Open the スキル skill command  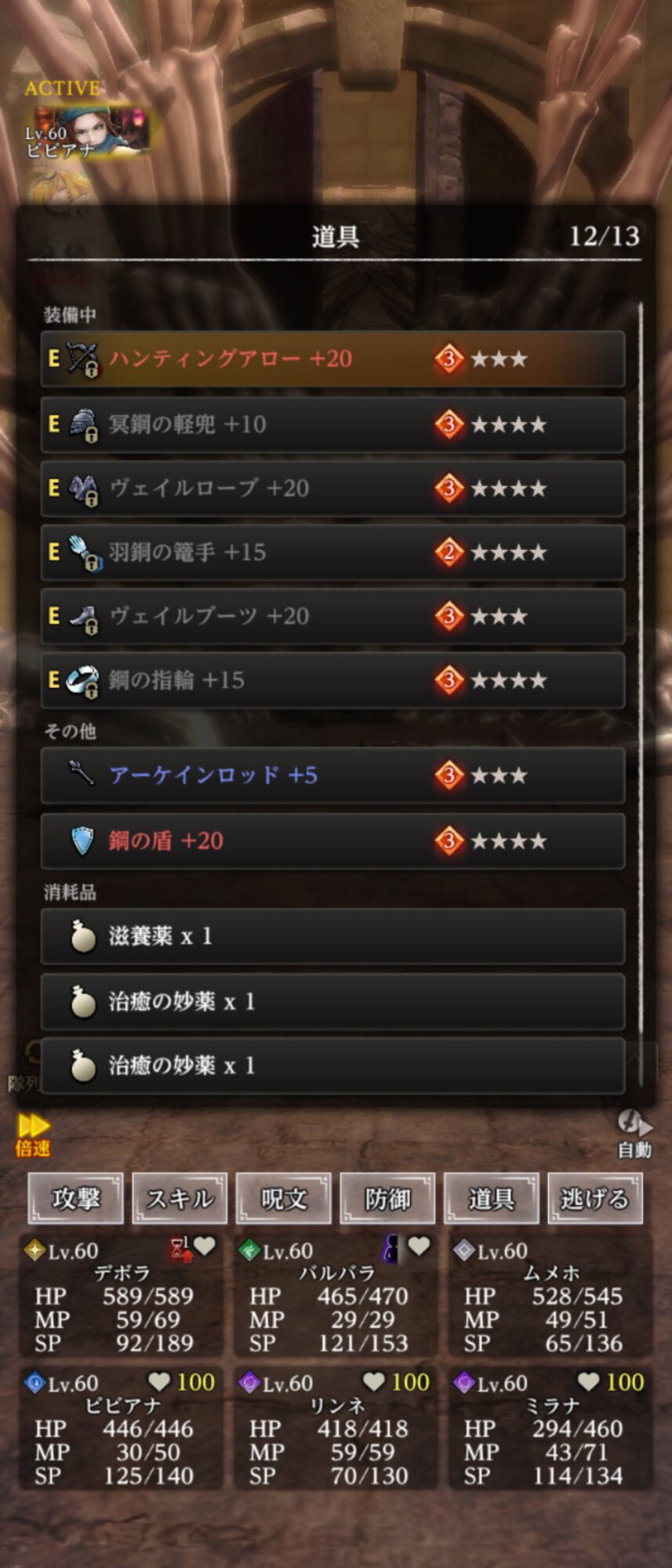coord(180,1198)
